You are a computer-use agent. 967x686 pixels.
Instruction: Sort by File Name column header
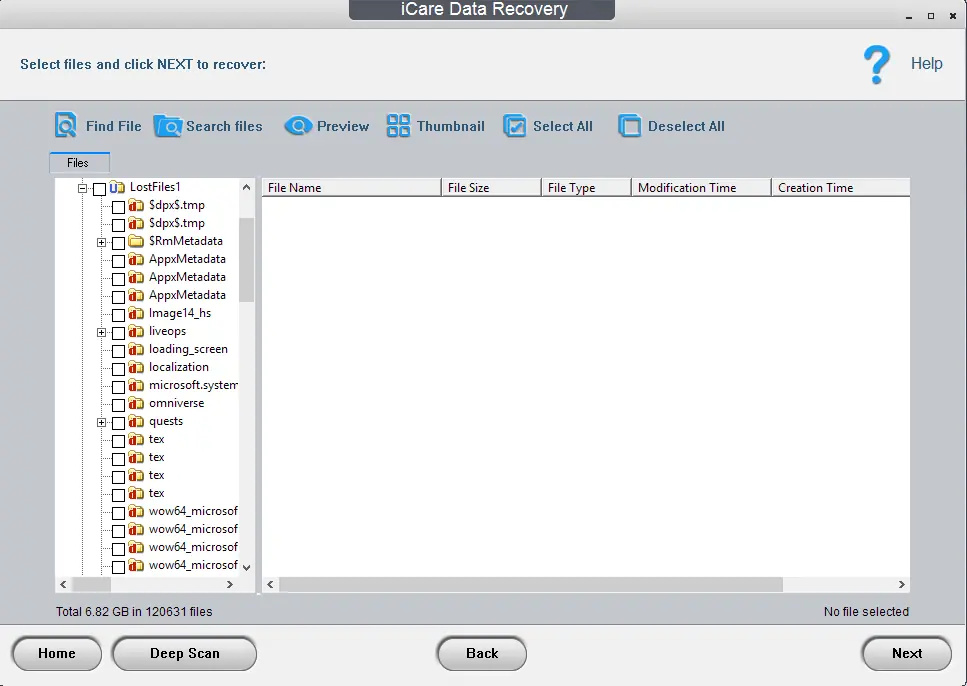tap(352, 188)
